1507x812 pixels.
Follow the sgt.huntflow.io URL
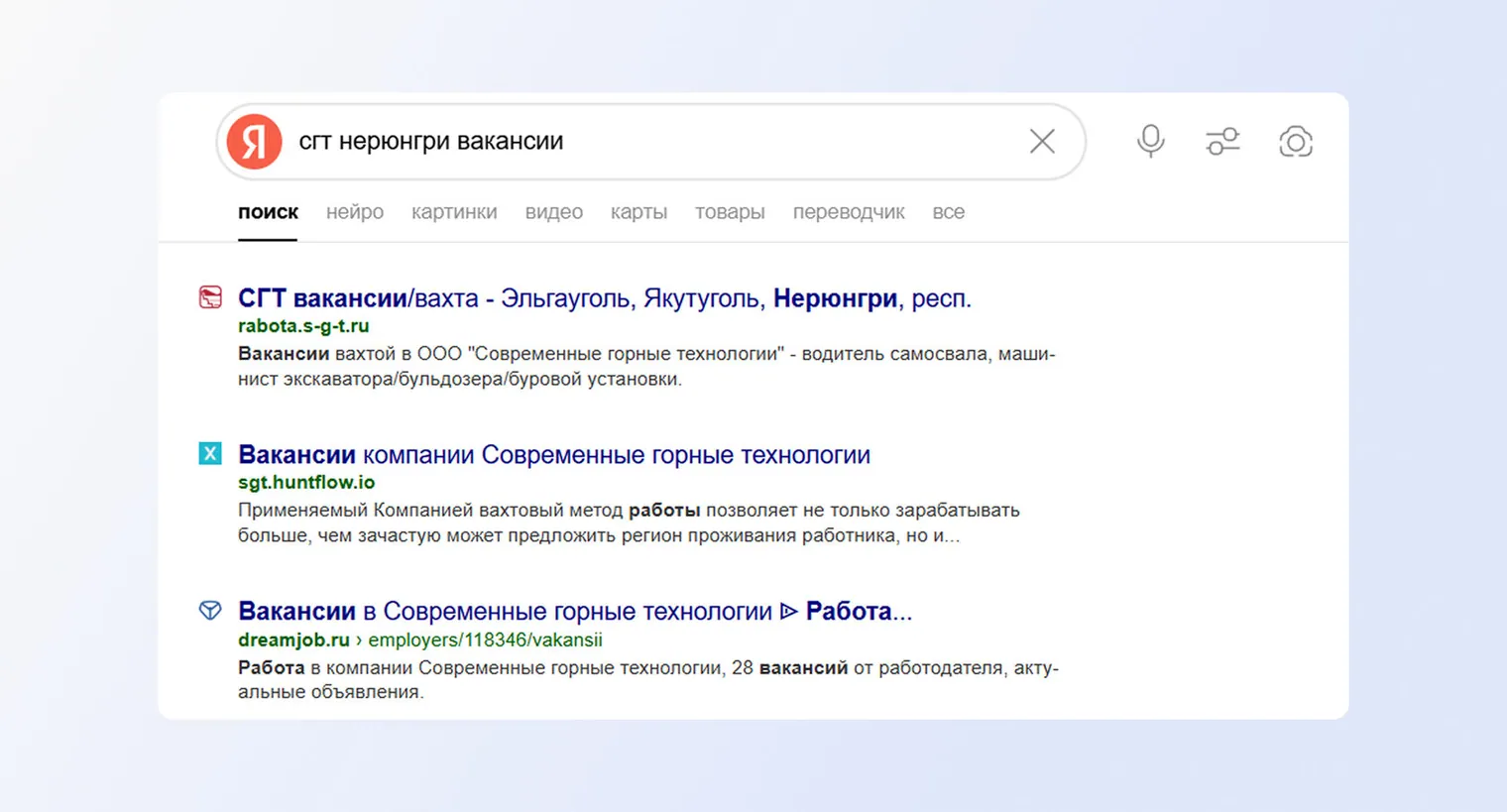(x=306, y=483)
